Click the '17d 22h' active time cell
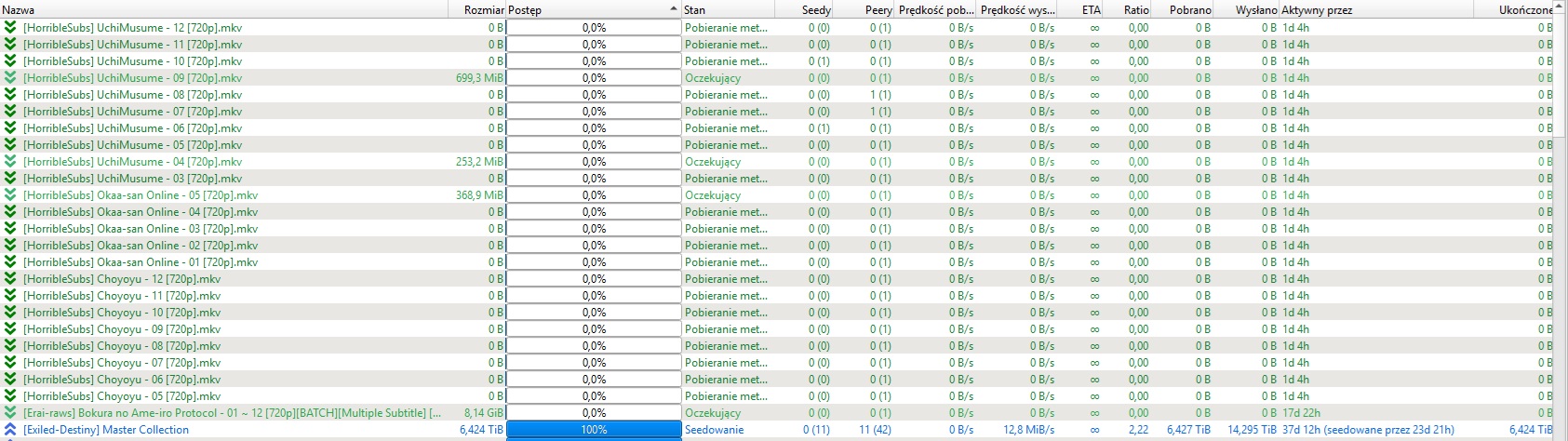 click(1302, 413)
